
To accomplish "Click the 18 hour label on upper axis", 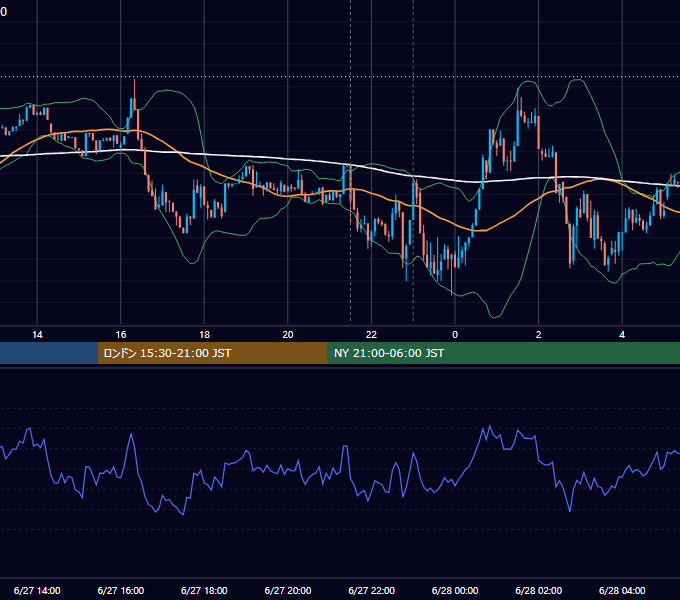I will coord(204,335).
